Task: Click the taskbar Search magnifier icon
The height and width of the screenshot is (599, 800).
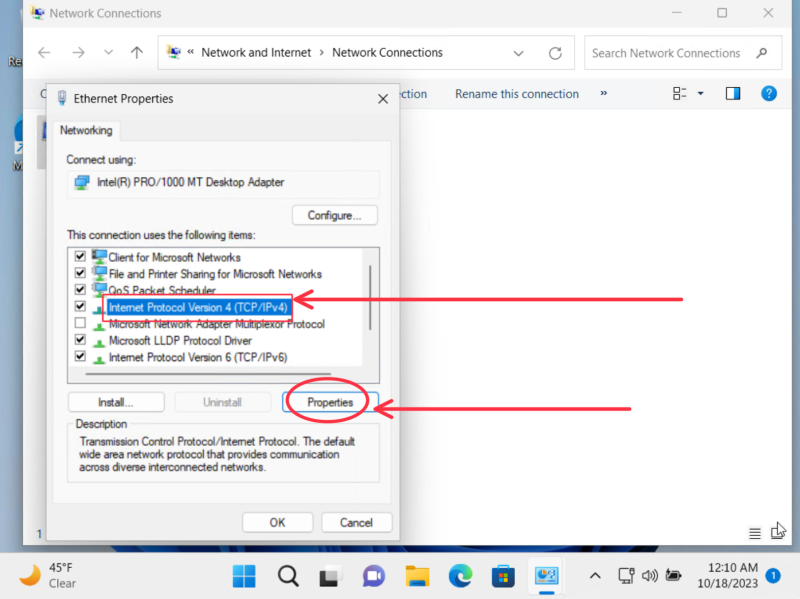Action: [288, 576]
